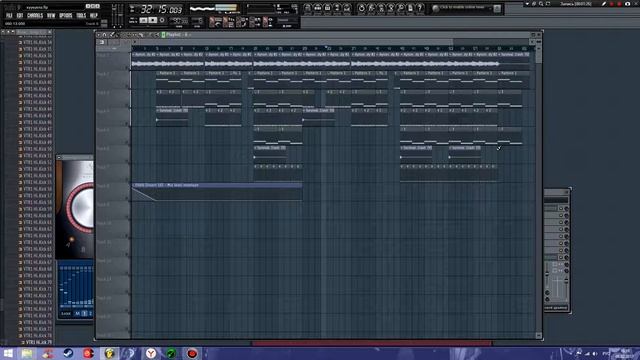This screenshot has width=640, height=360.
Task: Click the red recorder taskbar icon
Action: (192, 353)
